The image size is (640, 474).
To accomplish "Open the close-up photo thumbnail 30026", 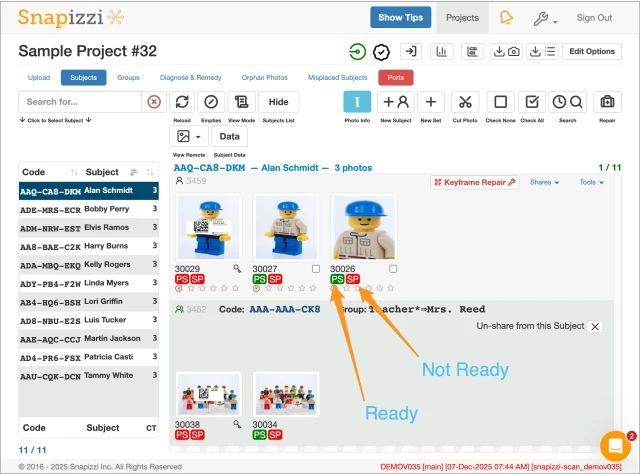I will pyautogui.click(x=364, y=227).
